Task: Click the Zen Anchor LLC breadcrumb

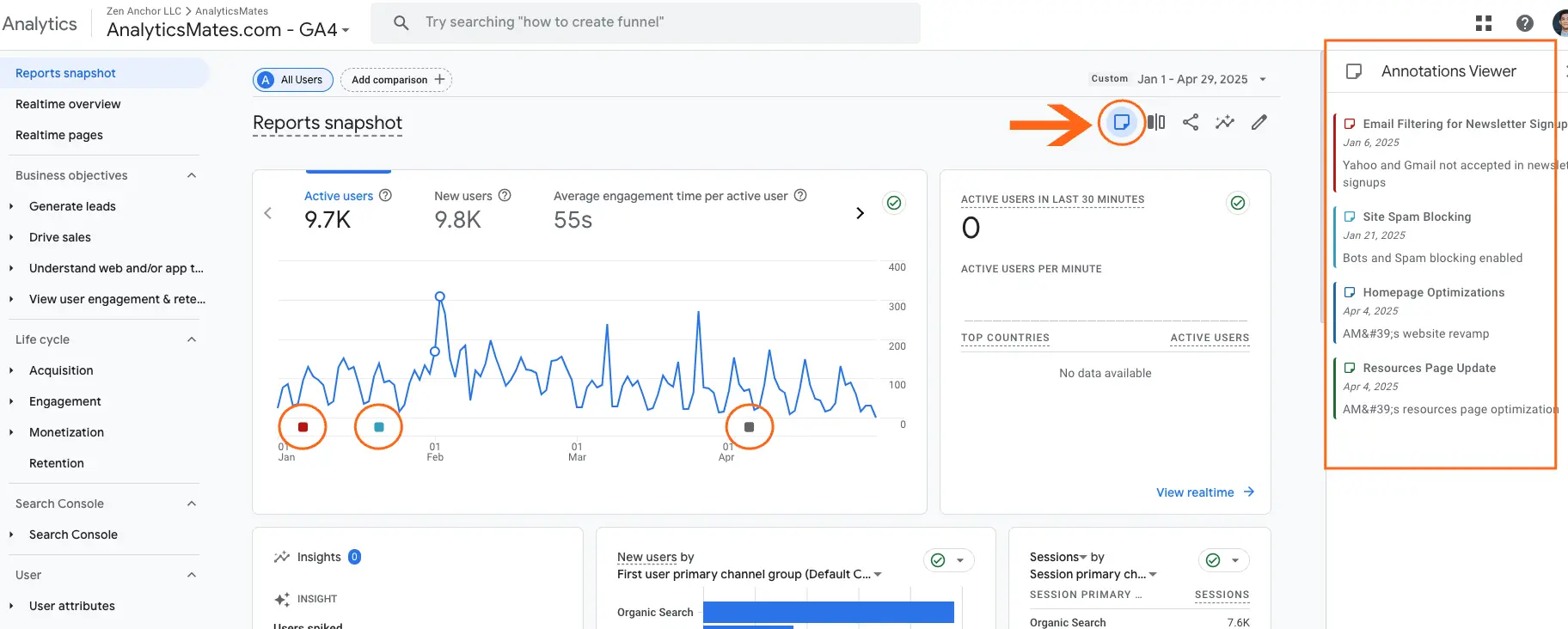Action: click(x=144, y=11)
